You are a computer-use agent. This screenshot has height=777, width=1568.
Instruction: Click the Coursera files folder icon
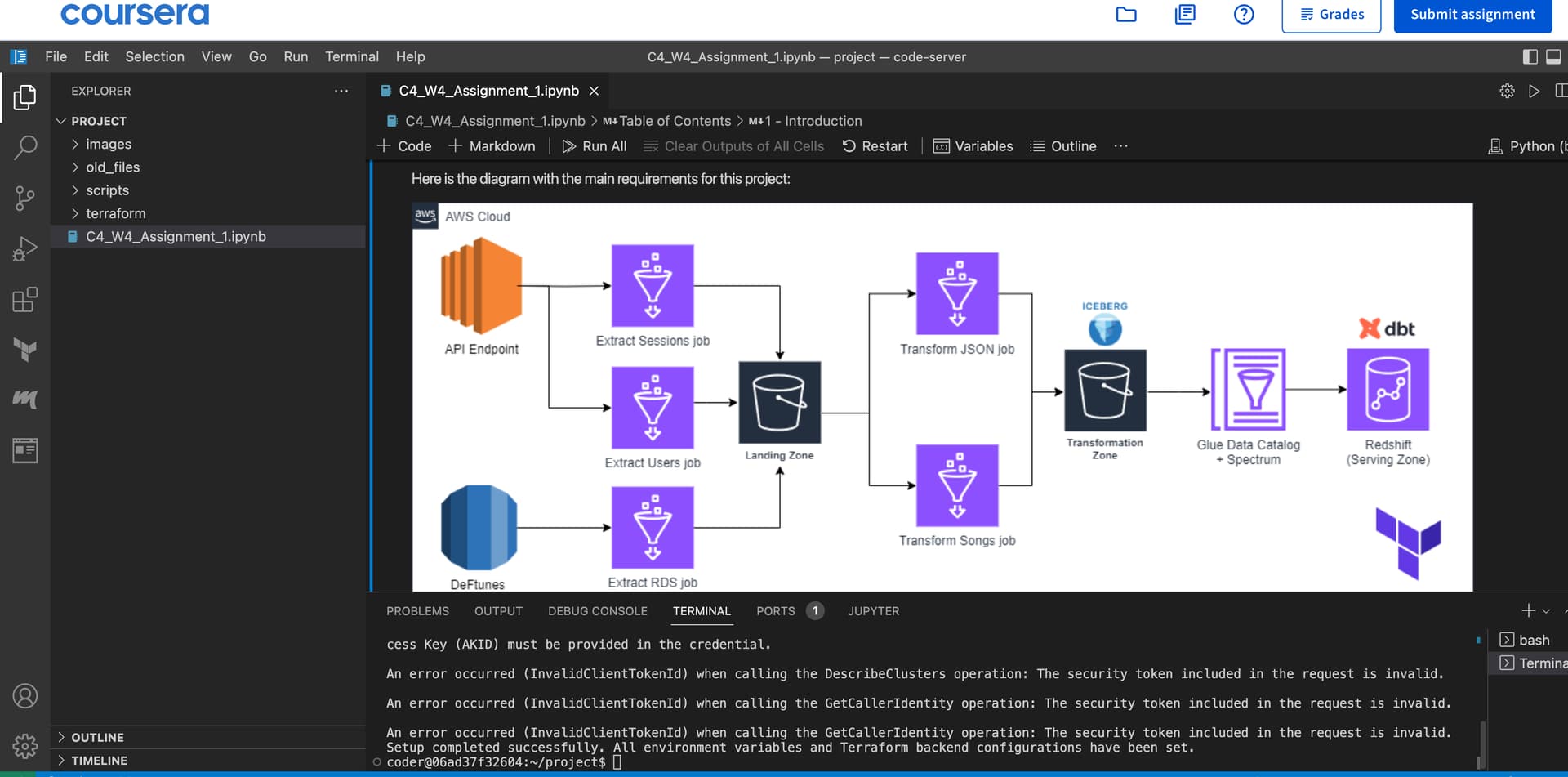pyautogui.click(x=1126, y=14)
